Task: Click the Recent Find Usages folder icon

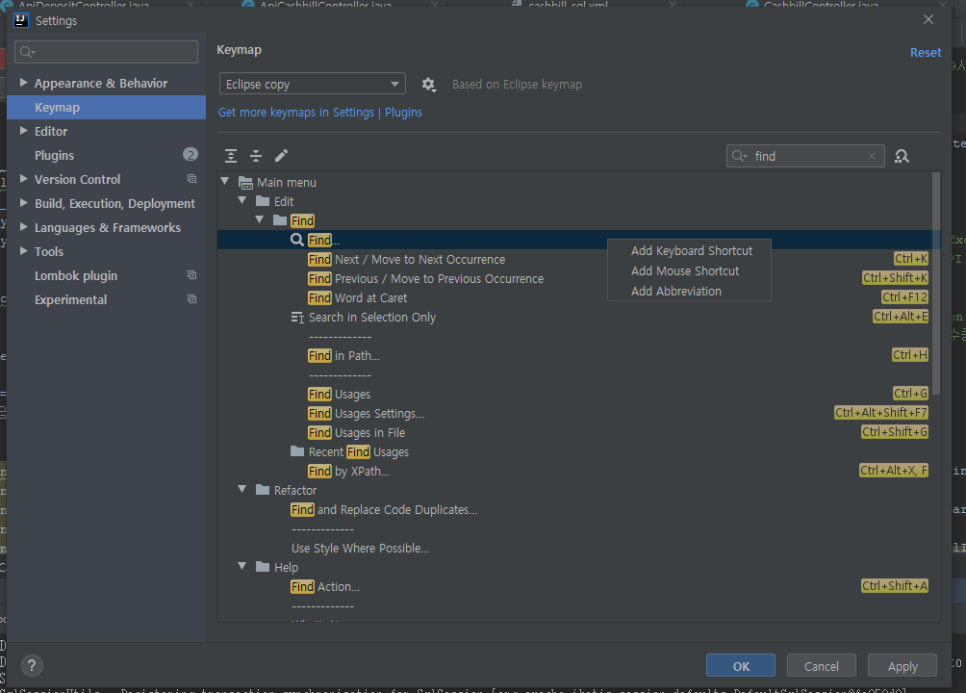Action: click(297, 452)
